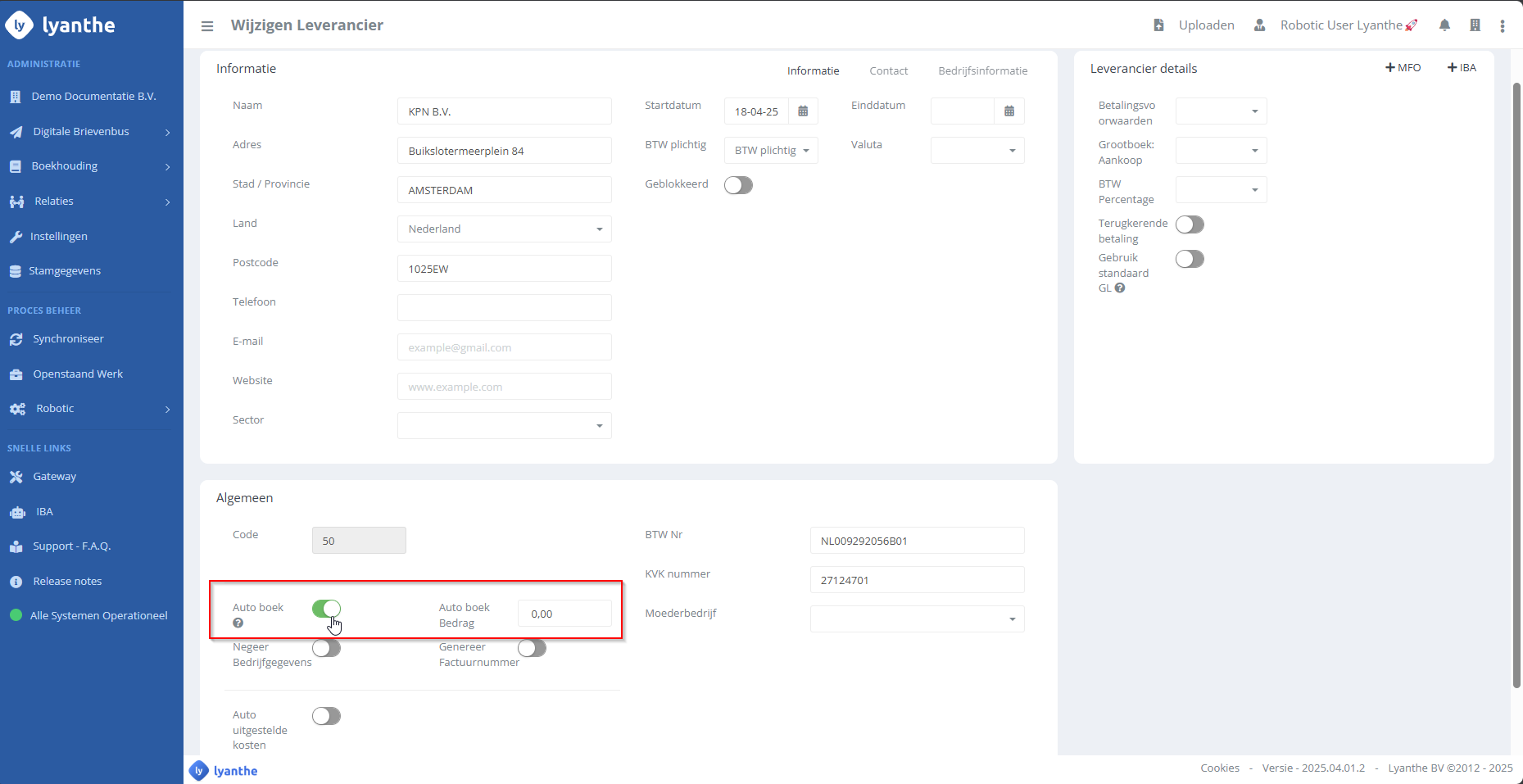The width and height of the screenshot is (1523, 784).
Task: Click the Gebruik standaard GL help icon
Action: coord(1120,288)
